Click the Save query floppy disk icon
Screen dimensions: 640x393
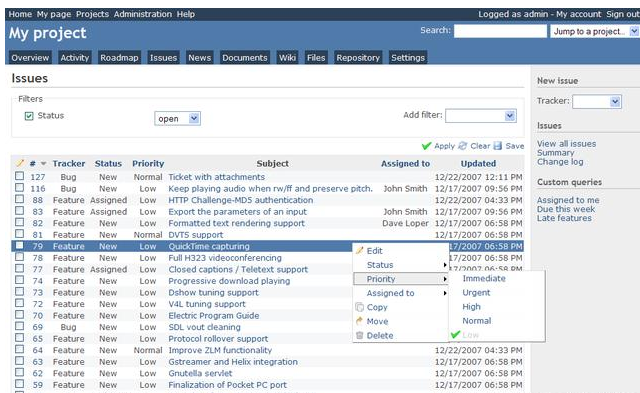click(x=498, y=146)
